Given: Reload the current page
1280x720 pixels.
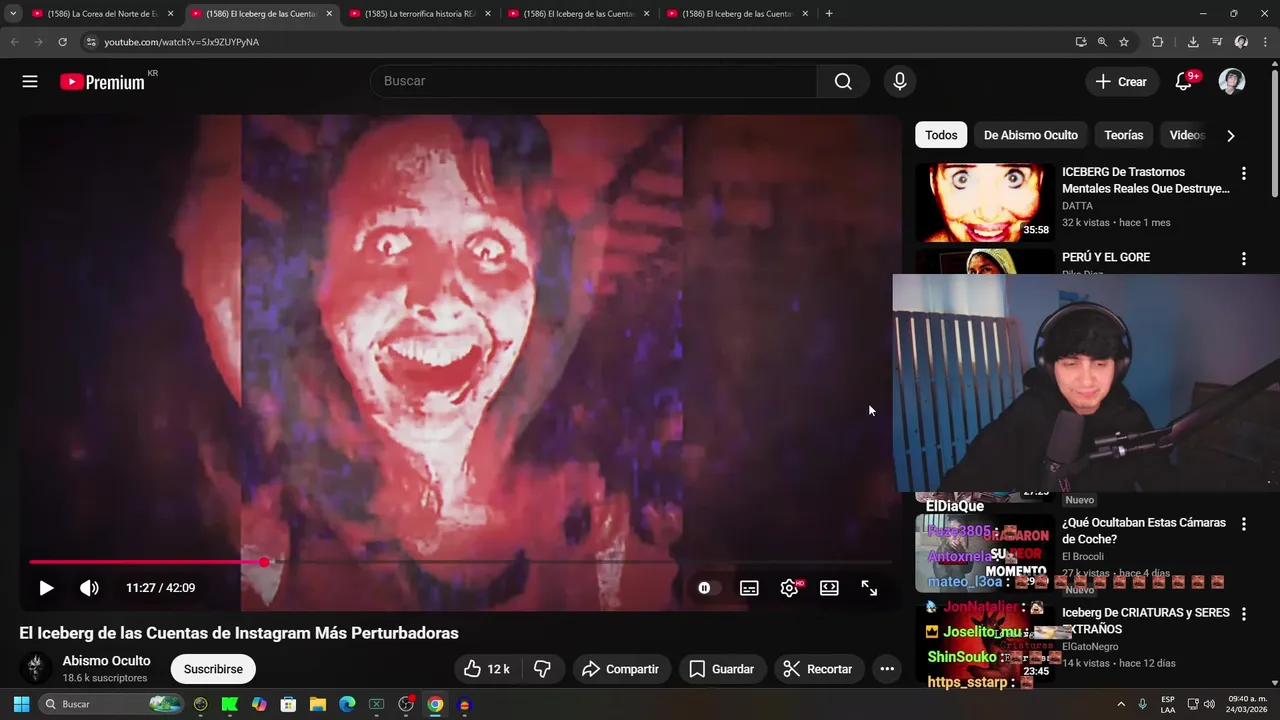Looking at the screenshot, I should tap(62, 42).
